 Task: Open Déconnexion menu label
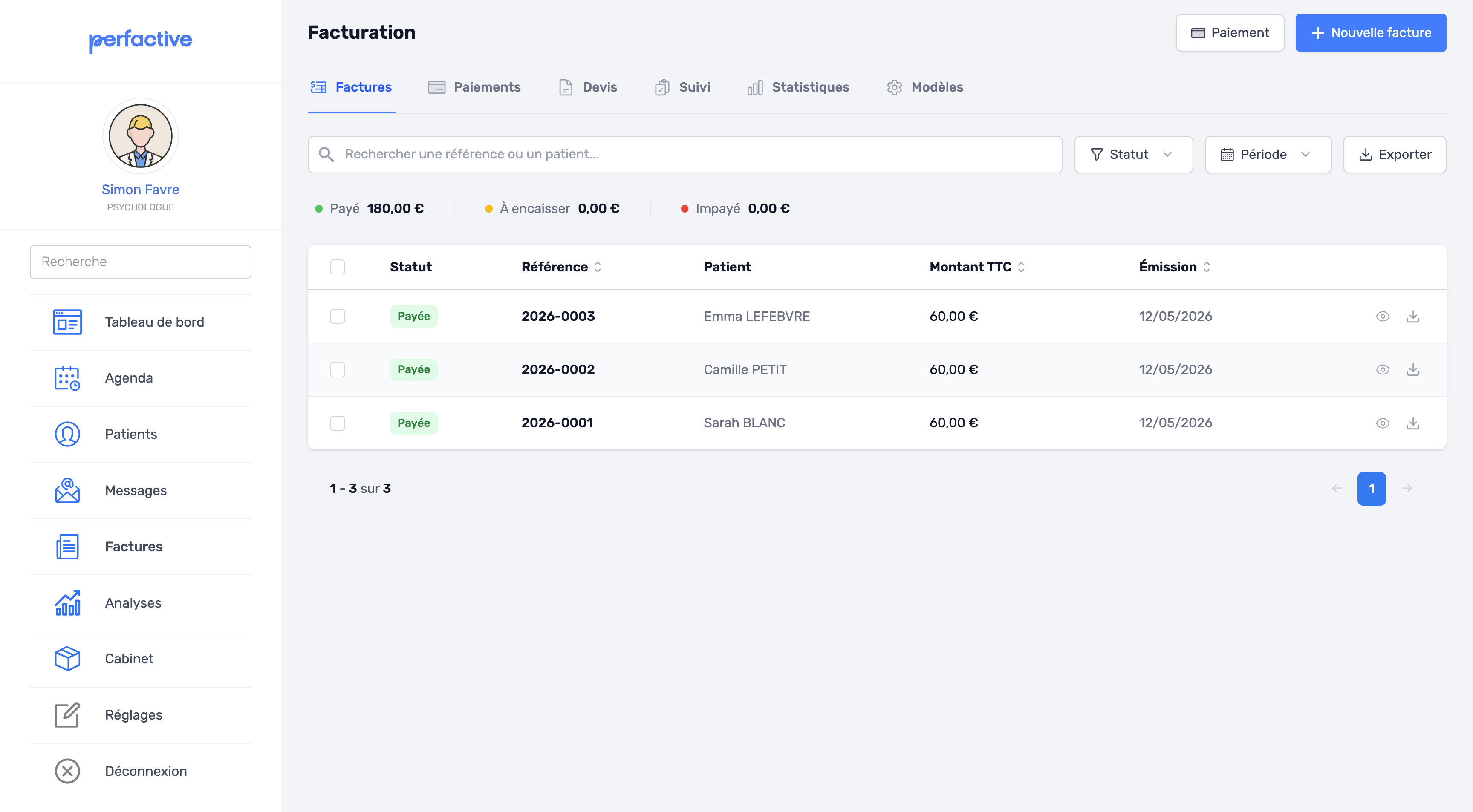pyautogui.click(x=146, y=772)
